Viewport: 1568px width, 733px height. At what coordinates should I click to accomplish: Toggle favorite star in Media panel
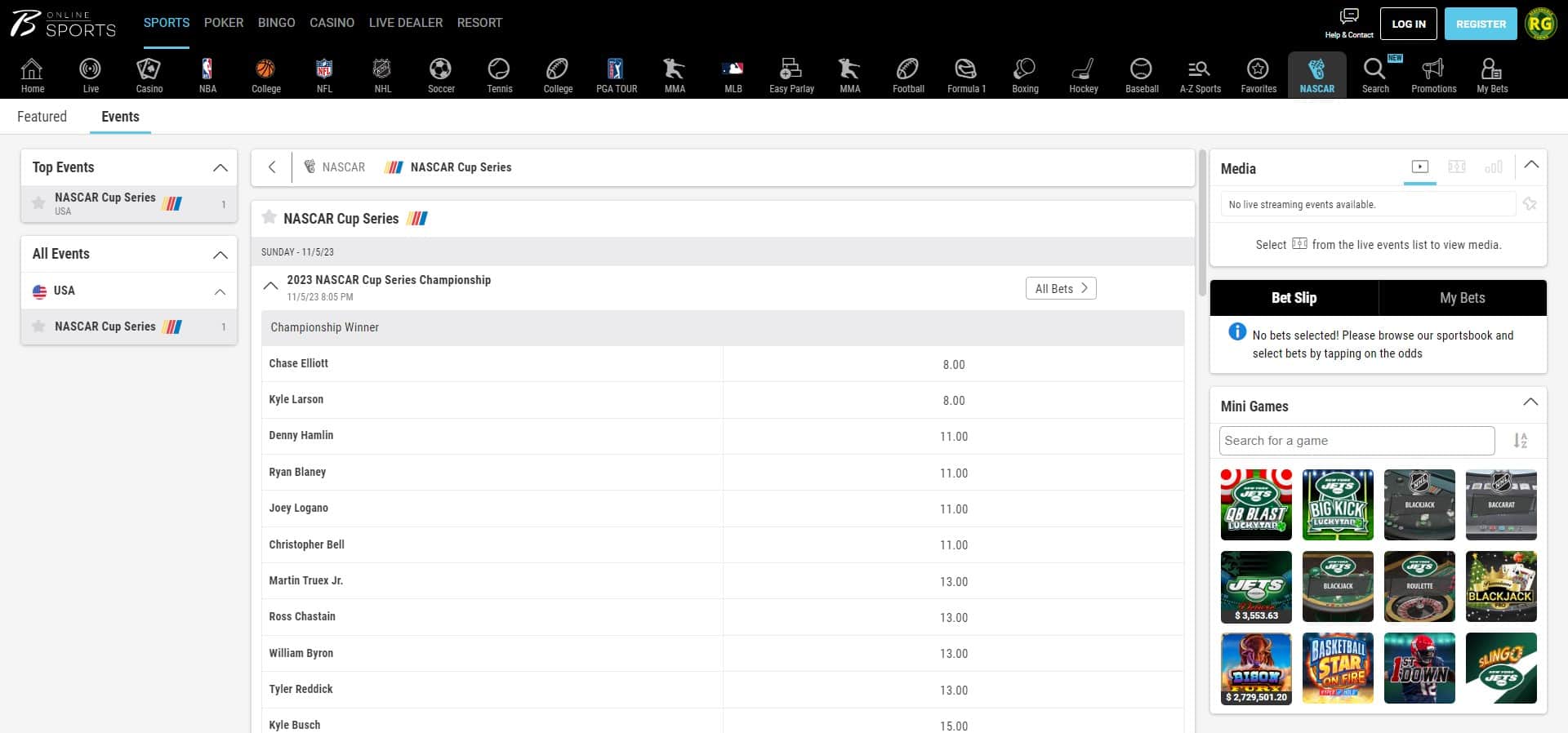coord(1530,204)
